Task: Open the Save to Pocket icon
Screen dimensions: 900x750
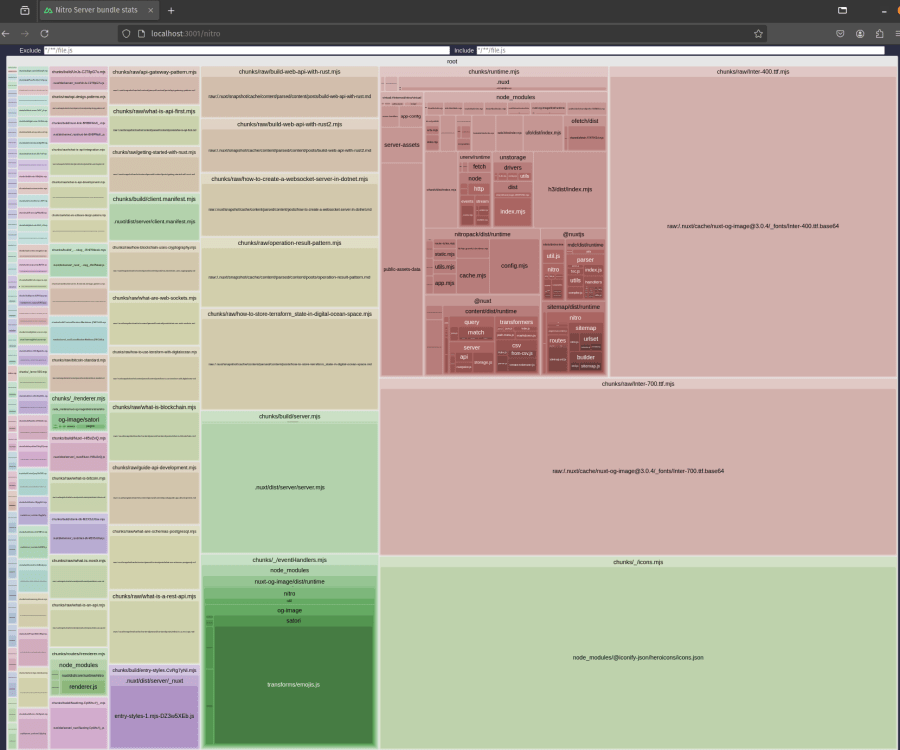Action: (x=840, y=34)
